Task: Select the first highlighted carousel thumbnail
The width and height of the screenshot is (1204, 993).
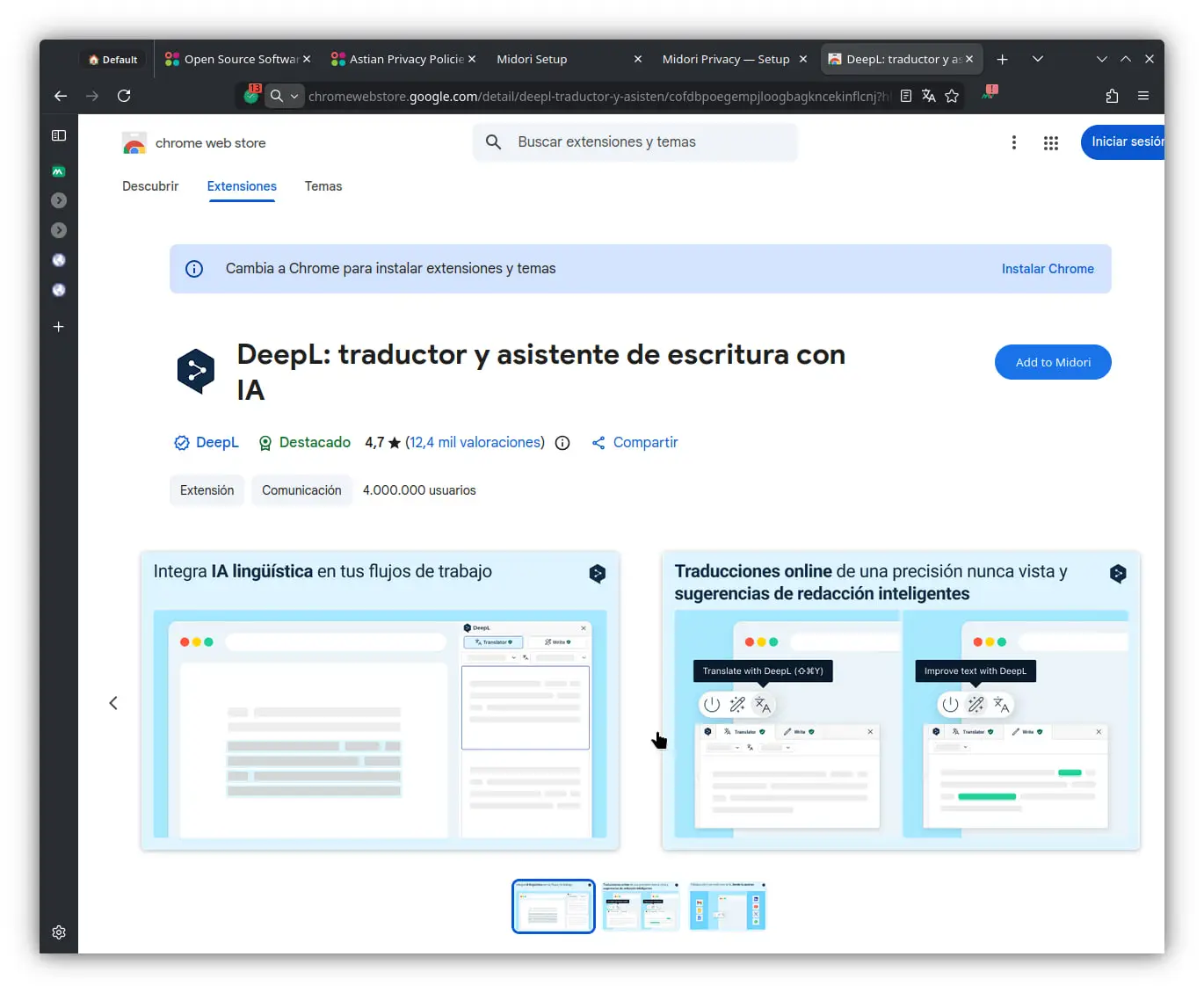Action: coord(554,906)
